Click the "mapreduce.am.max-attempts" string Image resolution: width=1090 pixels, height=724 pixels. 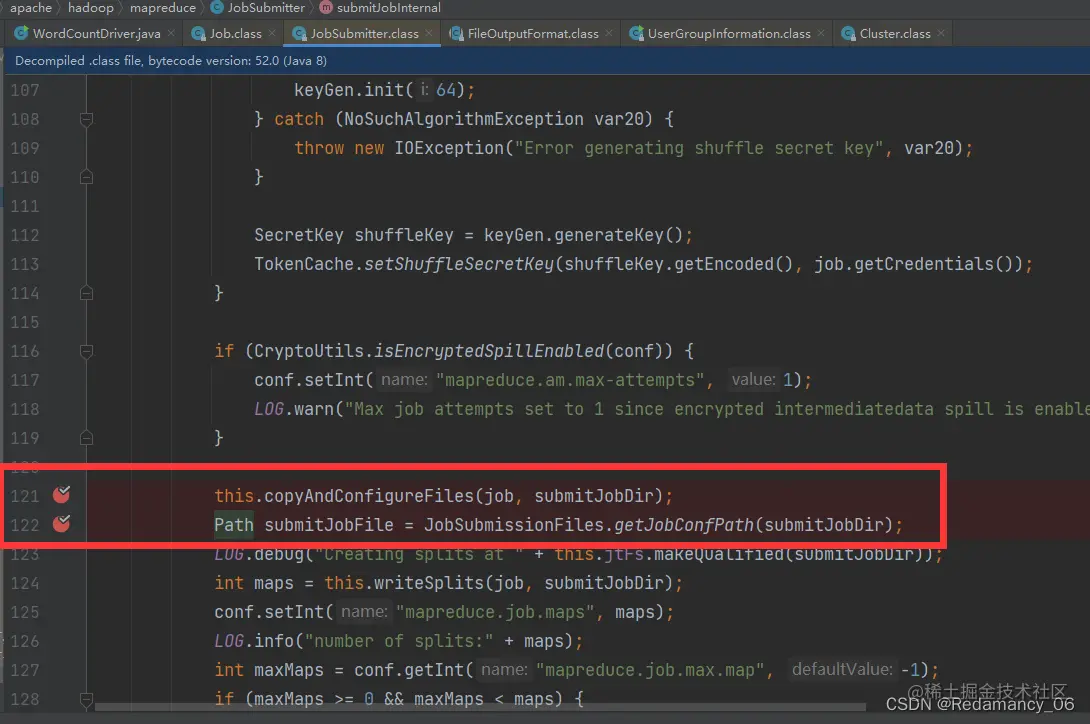click(570, 380)
